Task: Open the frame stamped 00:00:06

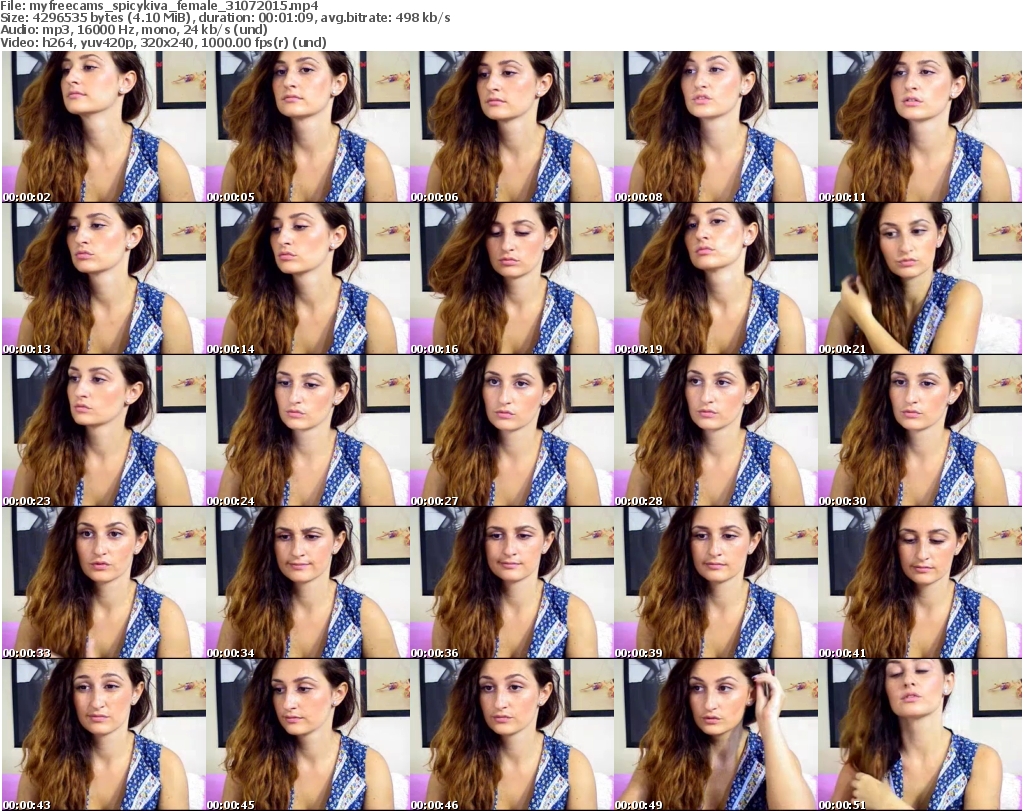Action: 511,127
